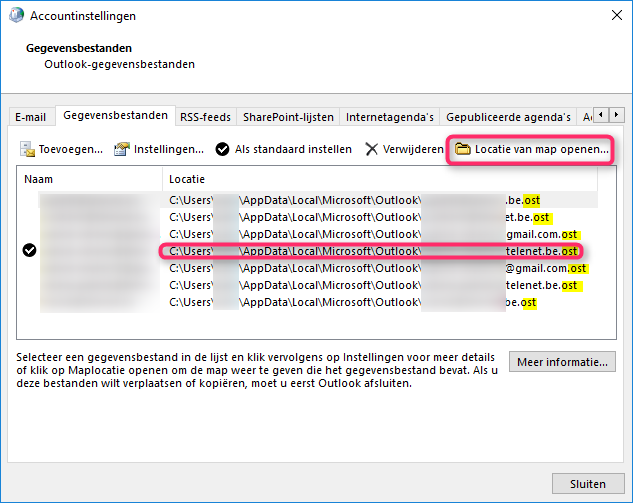Click the X icon next to Verwijderen

[371, 149]
